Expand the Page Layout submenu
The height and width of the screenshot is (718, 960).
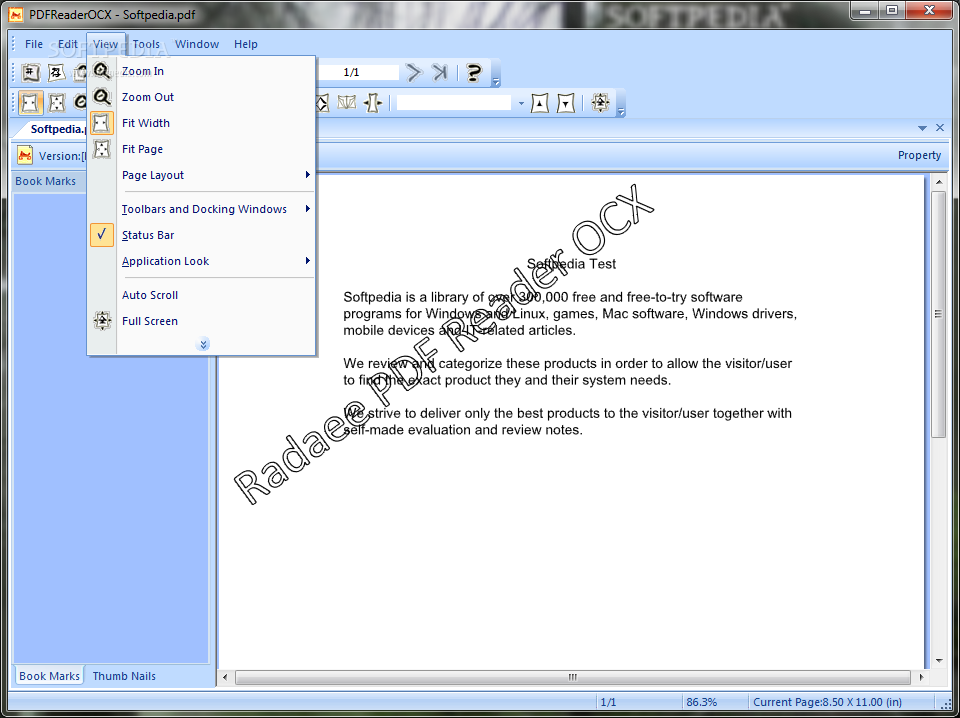tap(201, 175)
